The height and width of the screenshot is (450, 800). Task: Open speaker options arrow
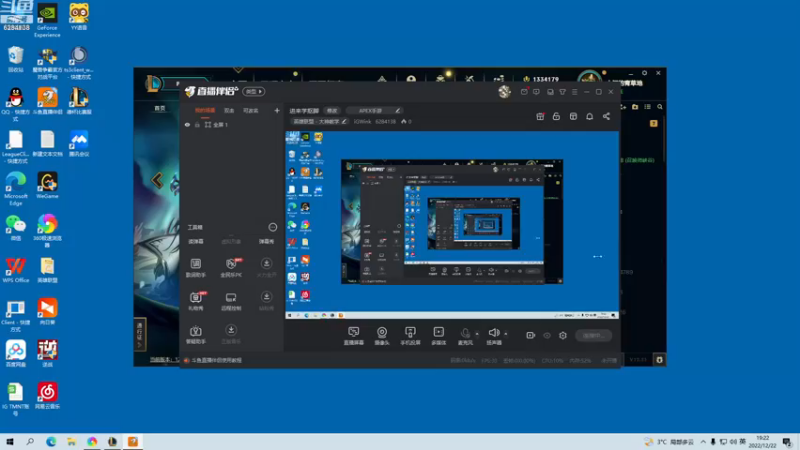[506, 334]
